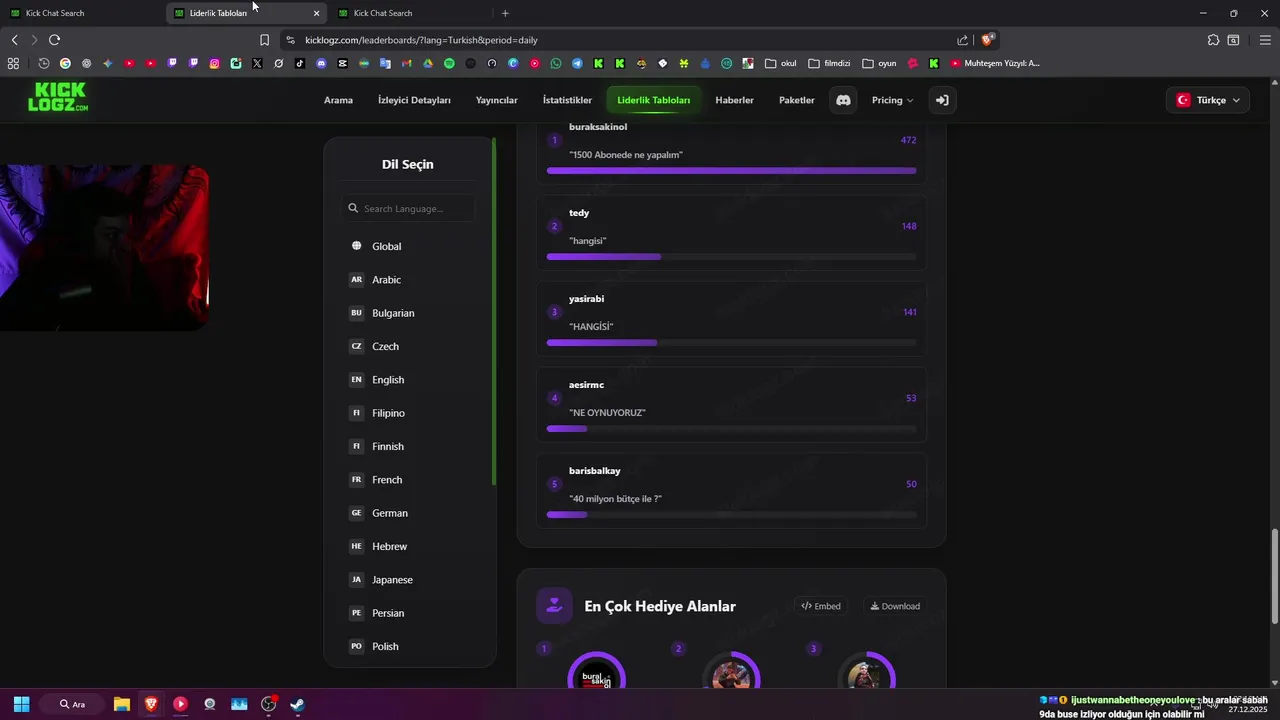1280x720 pixels.
Task: Click the share icon in the address bar
Action: 962,40
